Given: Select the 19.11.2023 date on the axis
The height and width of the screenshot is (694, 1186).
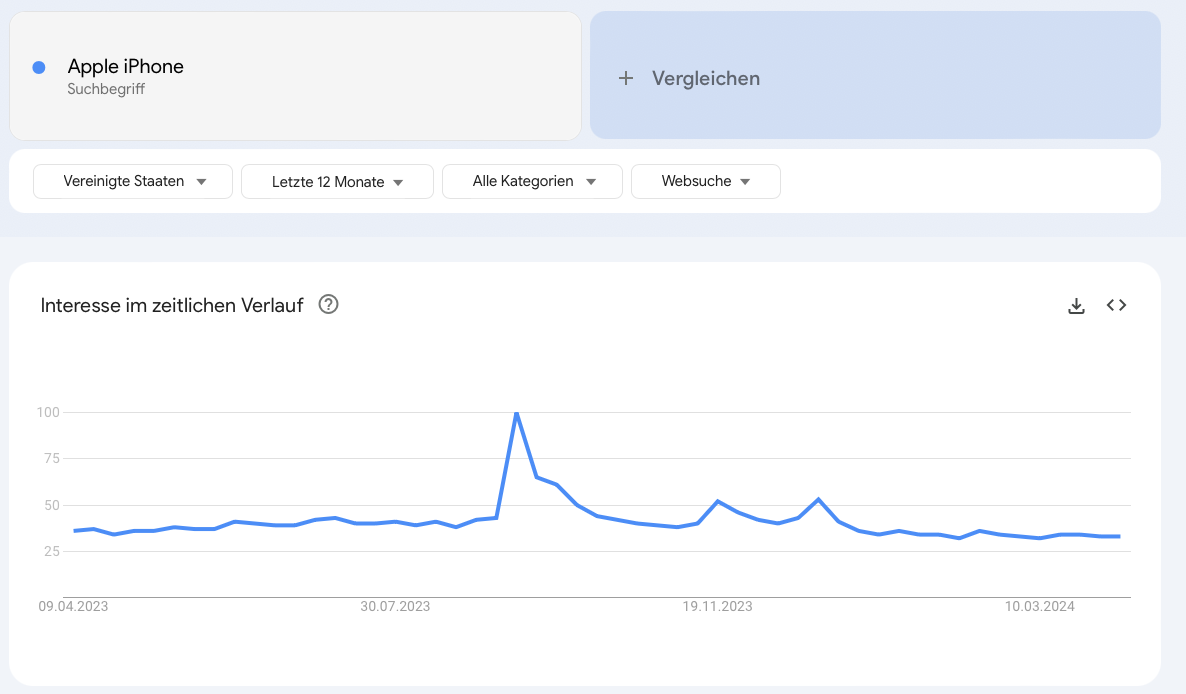Looking at the screenshot, I should coord(717,606).
